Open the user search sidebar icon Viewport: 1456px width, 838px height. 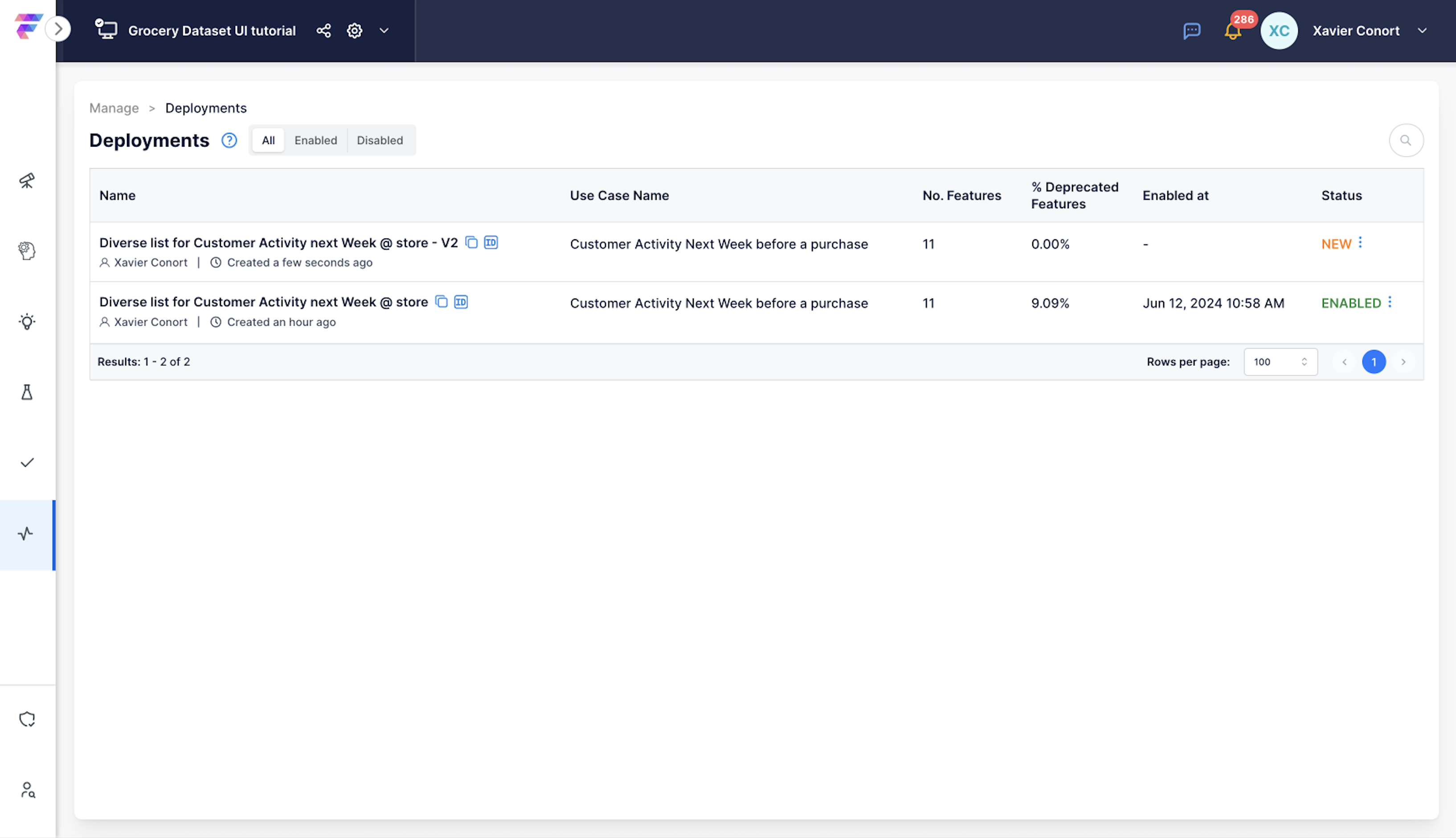[27, 790]
